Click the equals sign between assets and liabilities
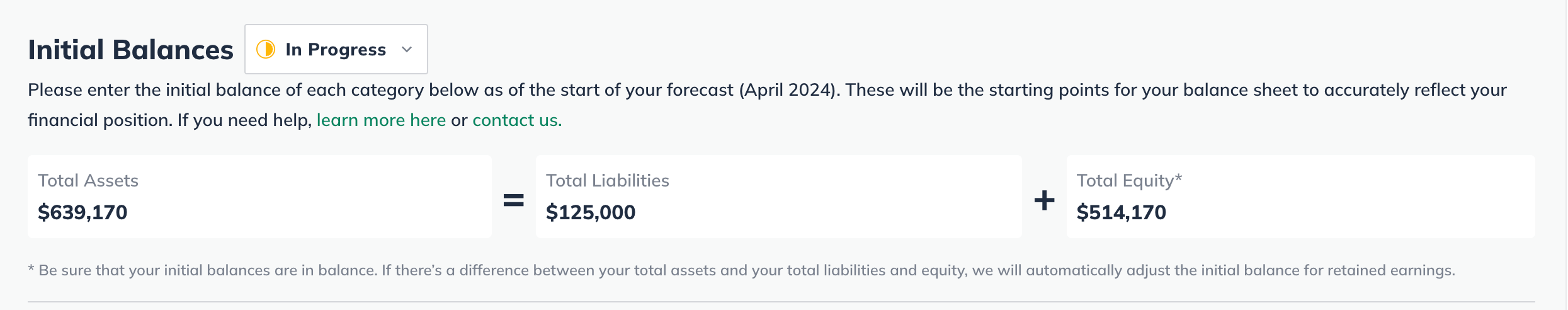This screenshot has width=1568, height=310. (x=513, y=200)
